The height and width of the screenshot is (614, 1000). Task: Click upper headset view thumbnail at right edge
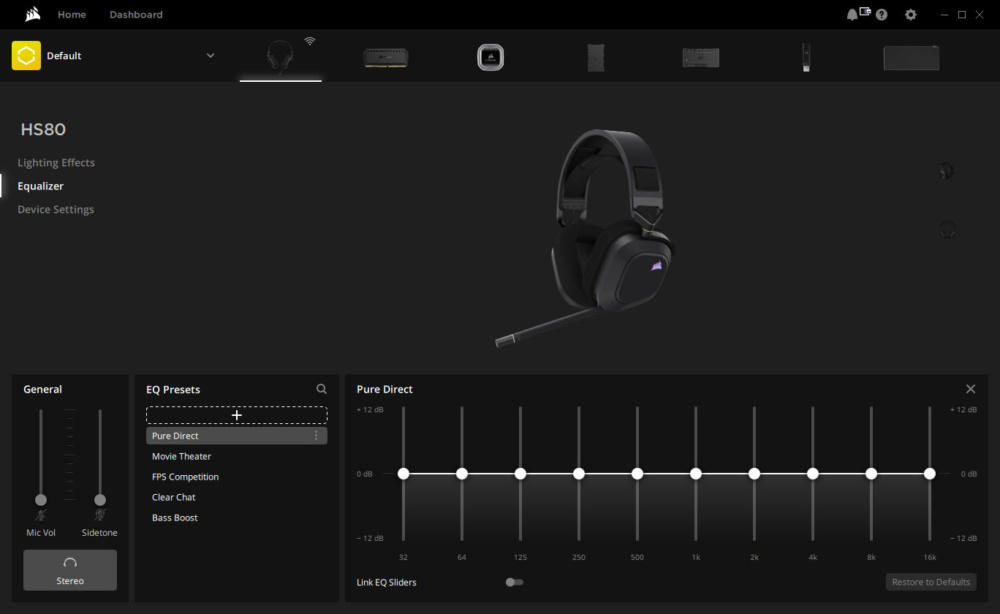(x=947, y=171)
